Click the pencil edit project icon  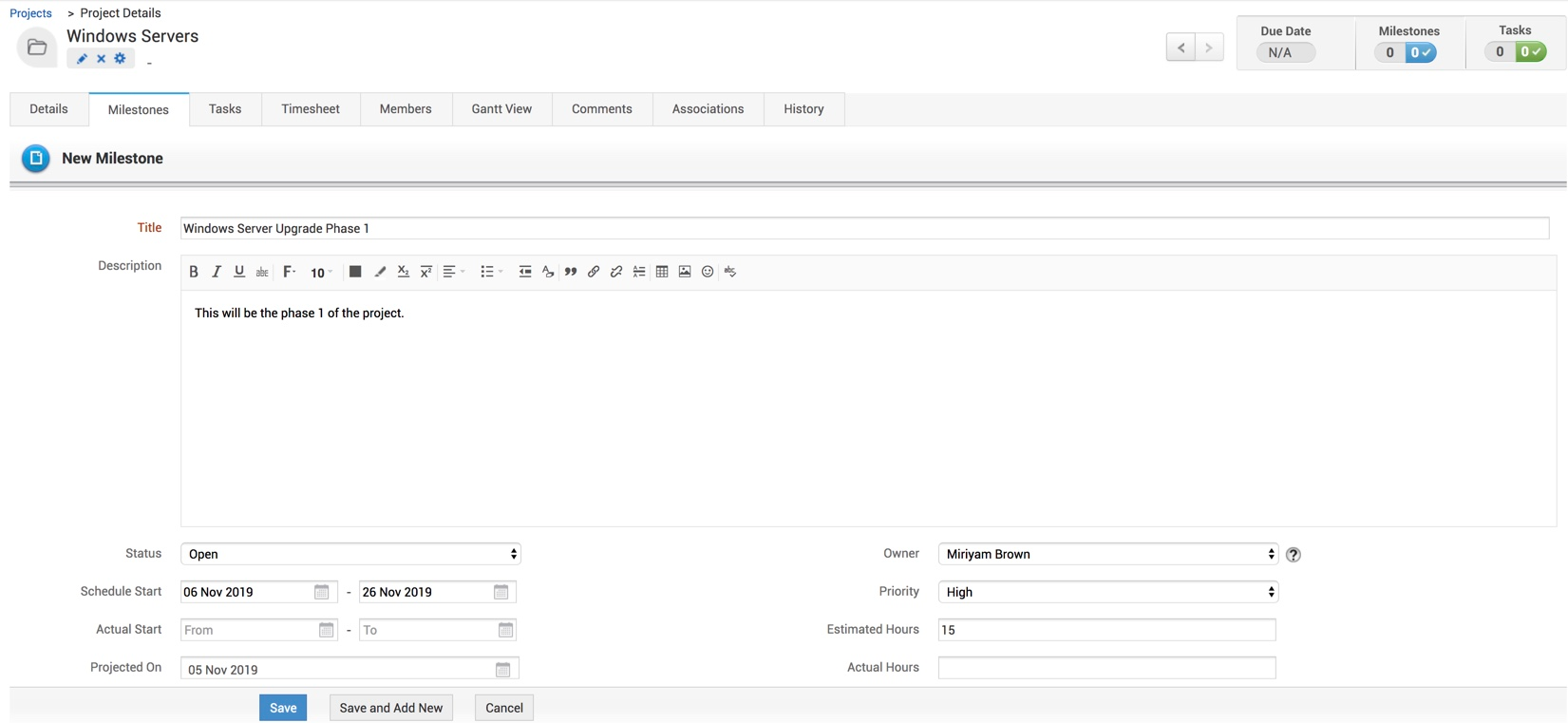click(82, 59)
